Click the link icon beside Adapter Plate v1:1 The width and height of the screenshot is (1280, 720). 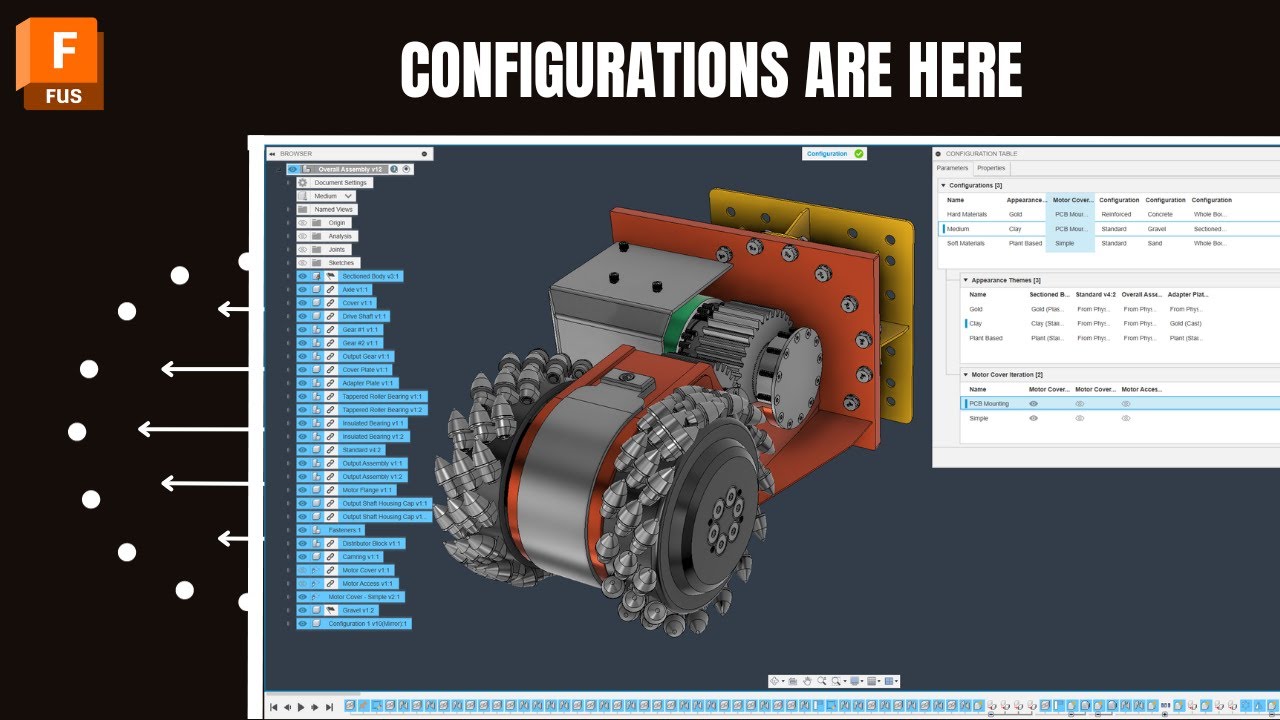point(330,383)
